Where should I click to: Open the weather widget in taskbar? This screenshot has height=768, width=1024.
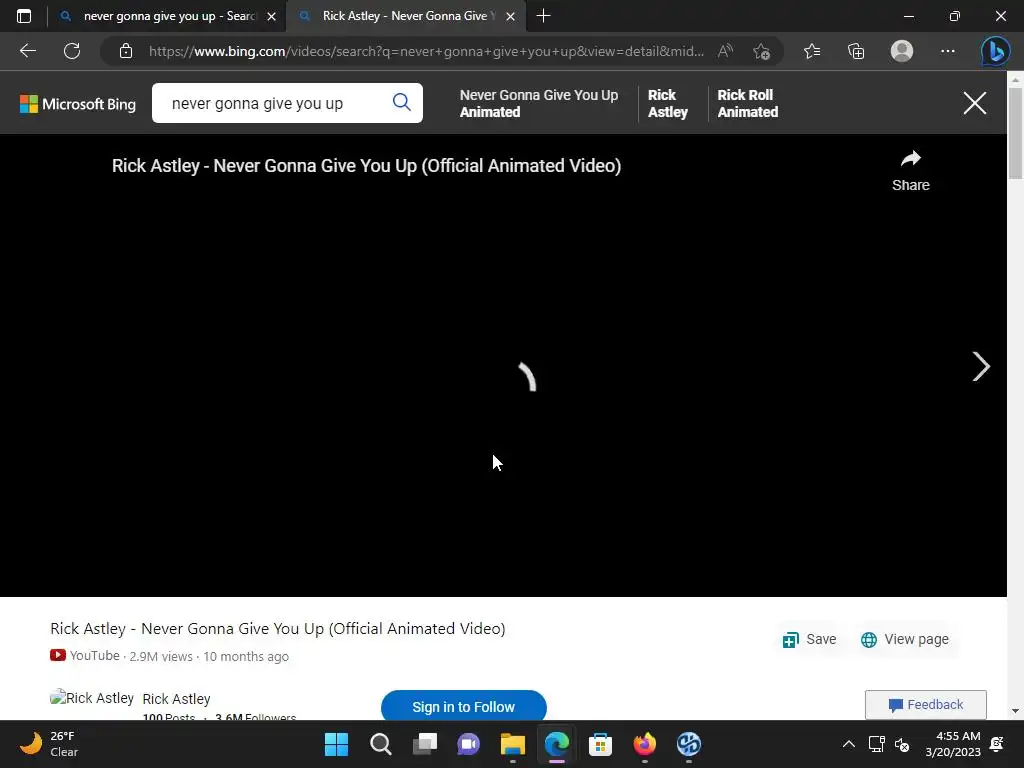[49, 744]
